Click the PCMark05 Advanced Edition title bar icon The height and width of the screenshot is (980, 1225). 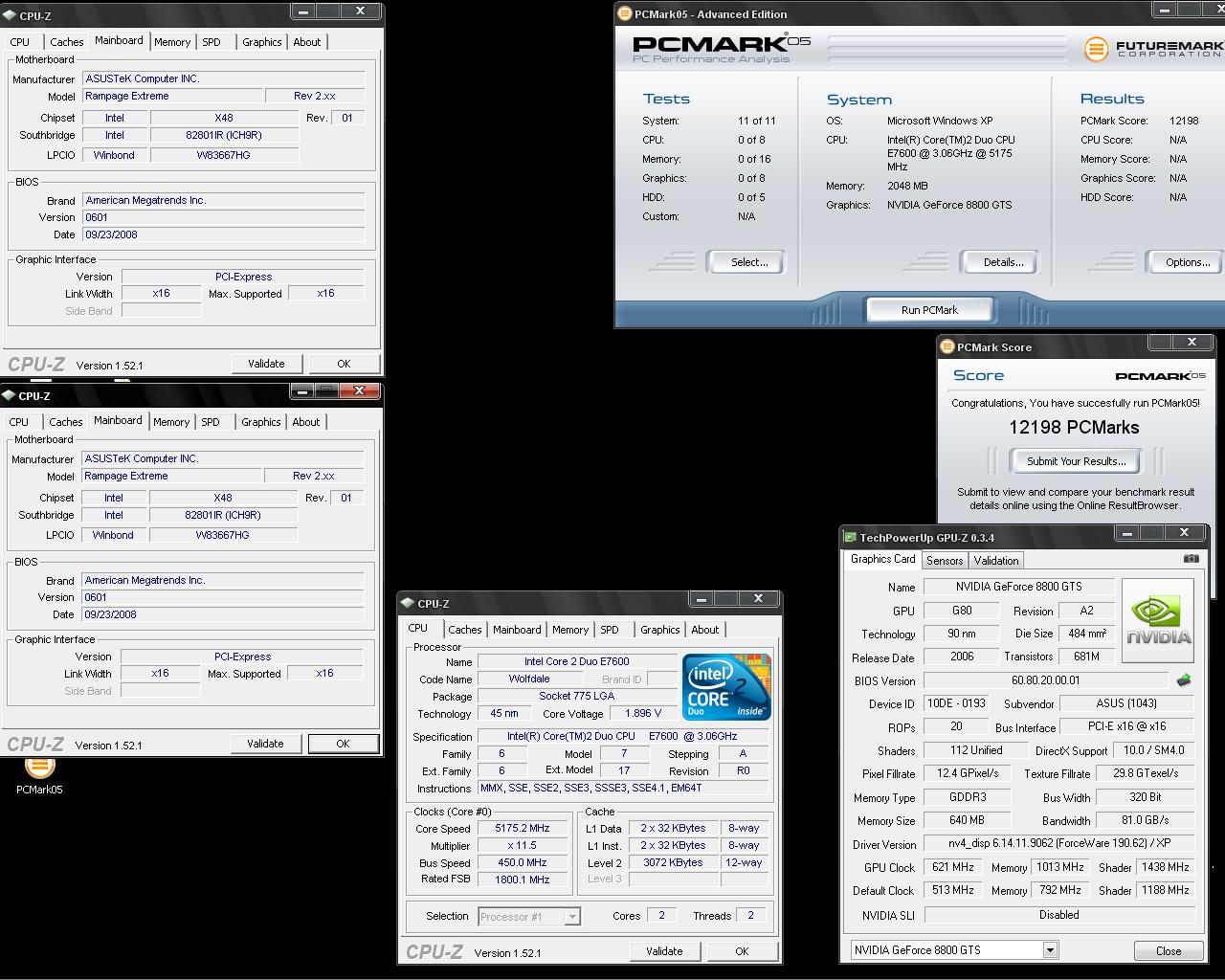[625, 14]
